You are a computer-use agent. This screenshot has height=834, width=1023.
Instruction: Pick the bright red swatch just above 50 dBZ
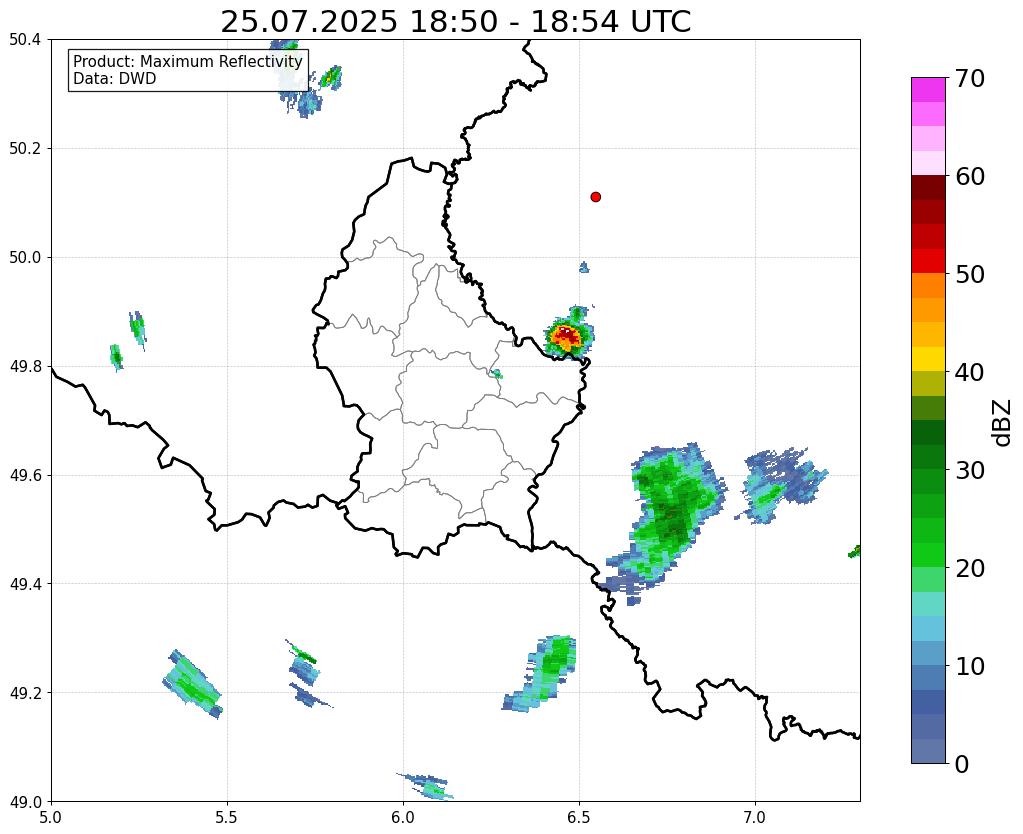[x=928, y=261]
